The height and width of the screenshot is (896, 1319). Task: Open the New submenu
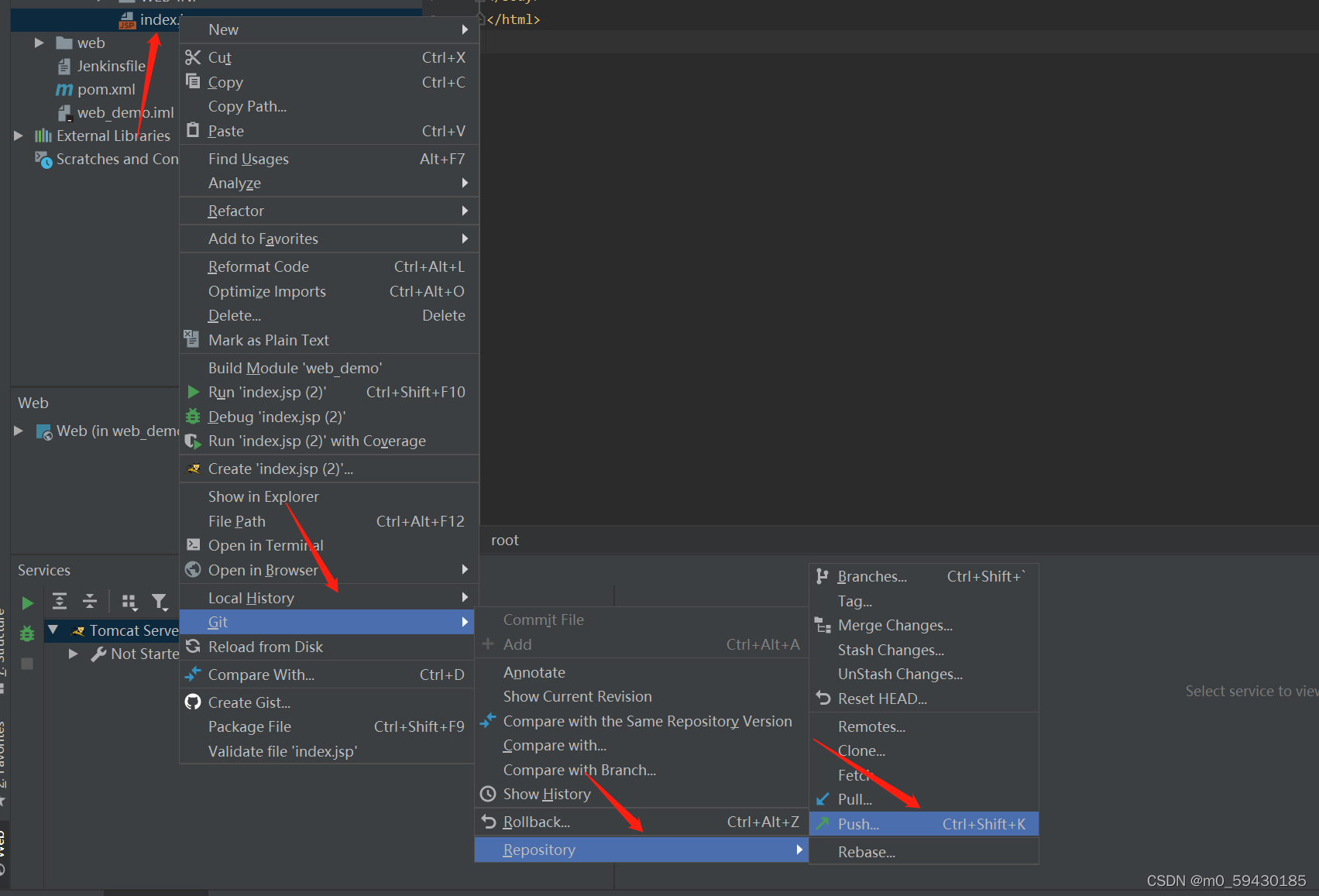point(329,29)
